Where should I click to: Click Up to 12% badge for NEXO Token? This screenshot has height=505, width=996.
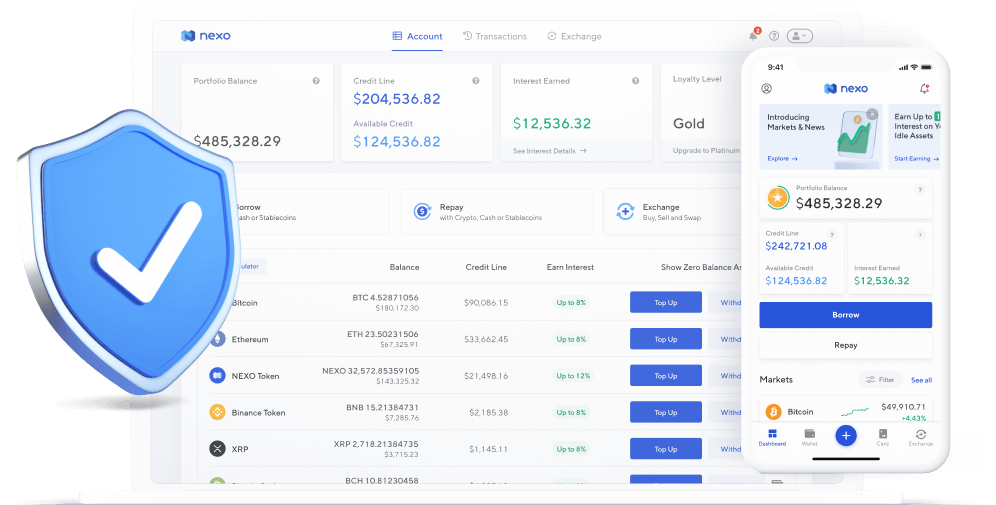tap(573, 376)
